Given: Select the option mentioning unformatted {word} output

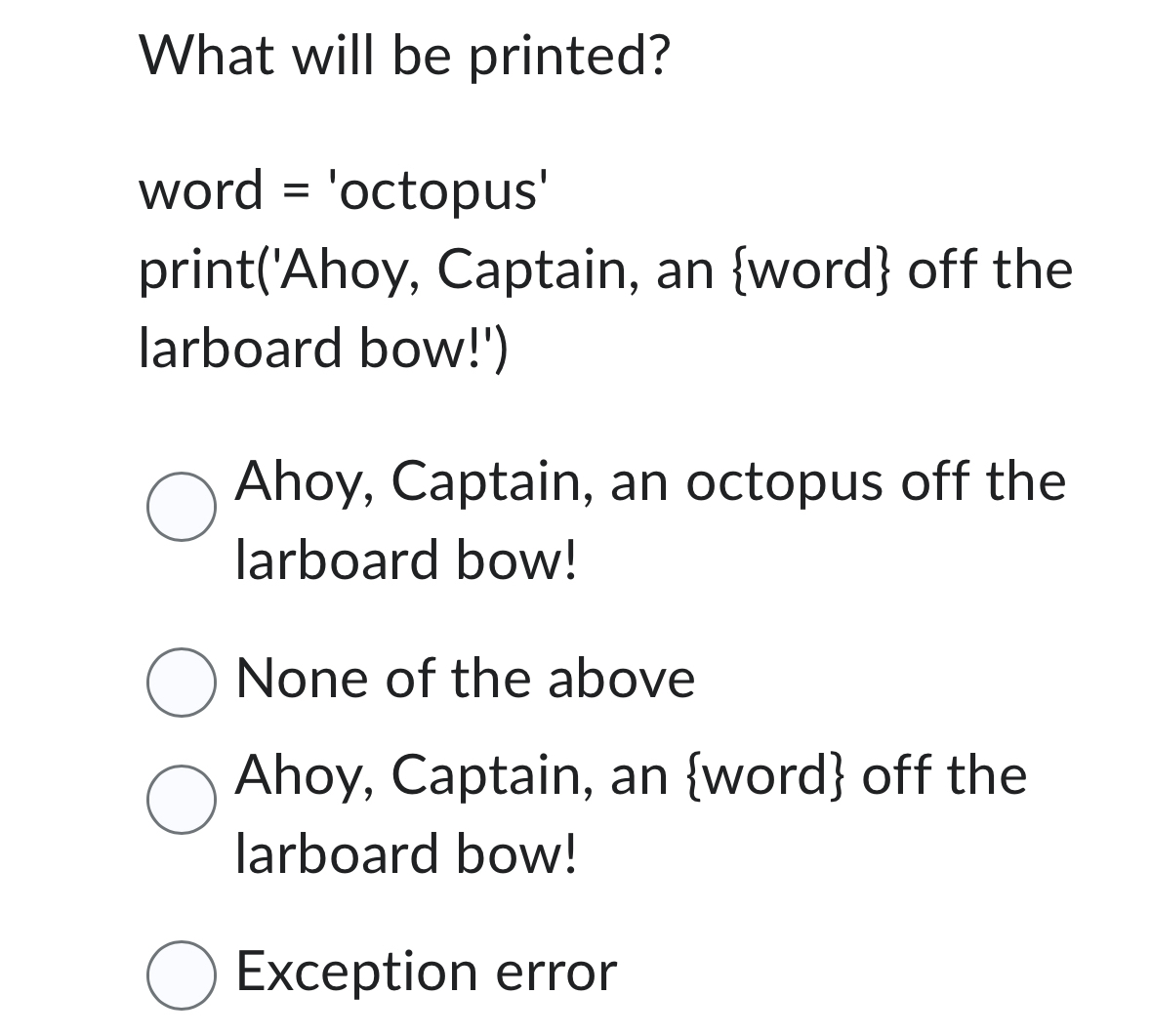Looking at the screenshot, I should [x=630, y=776].
